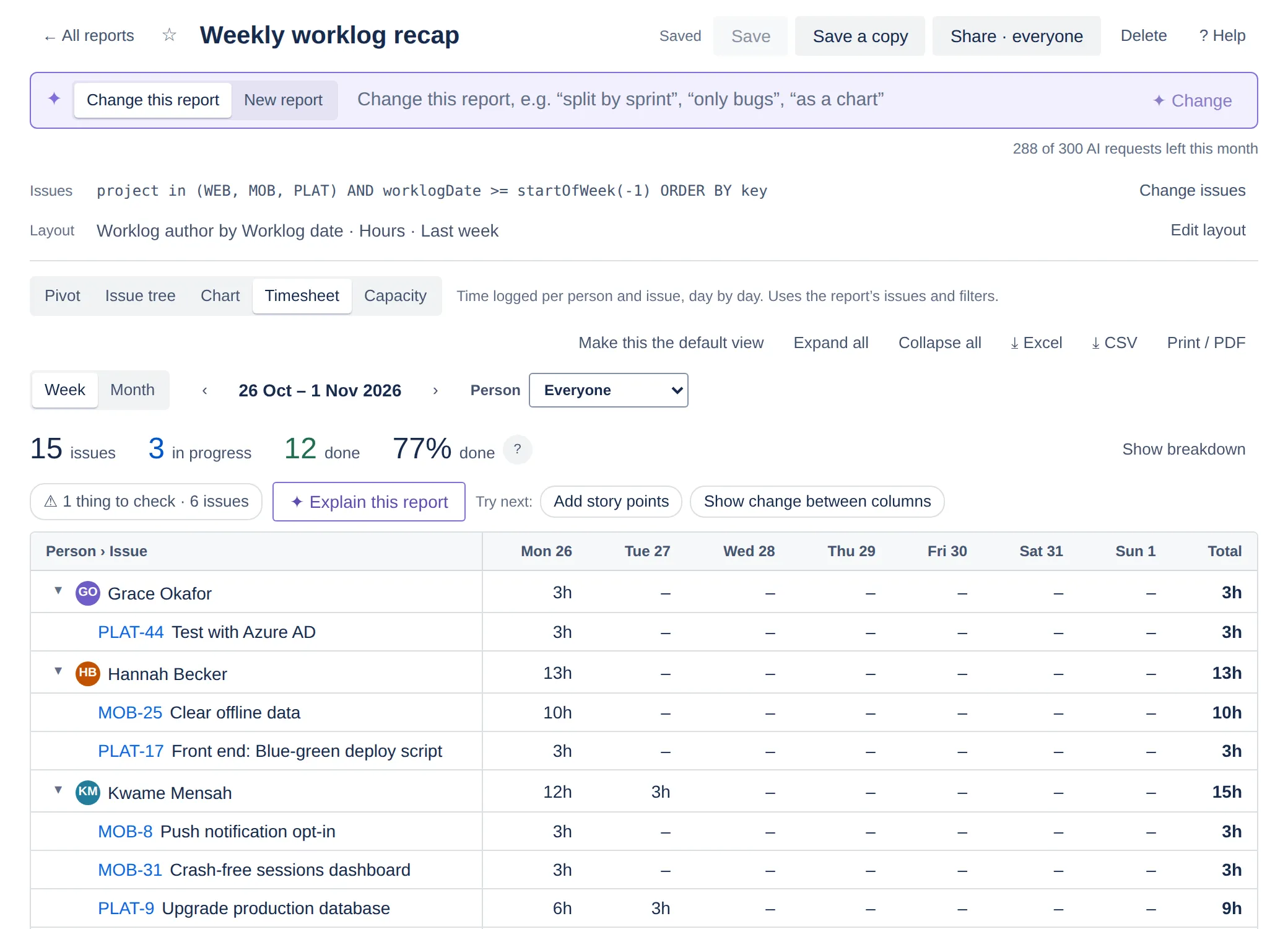The height and width of the screenshot is (929, 1288).
Task: Download the report as Excel
Action: [x=1036, y=342]
